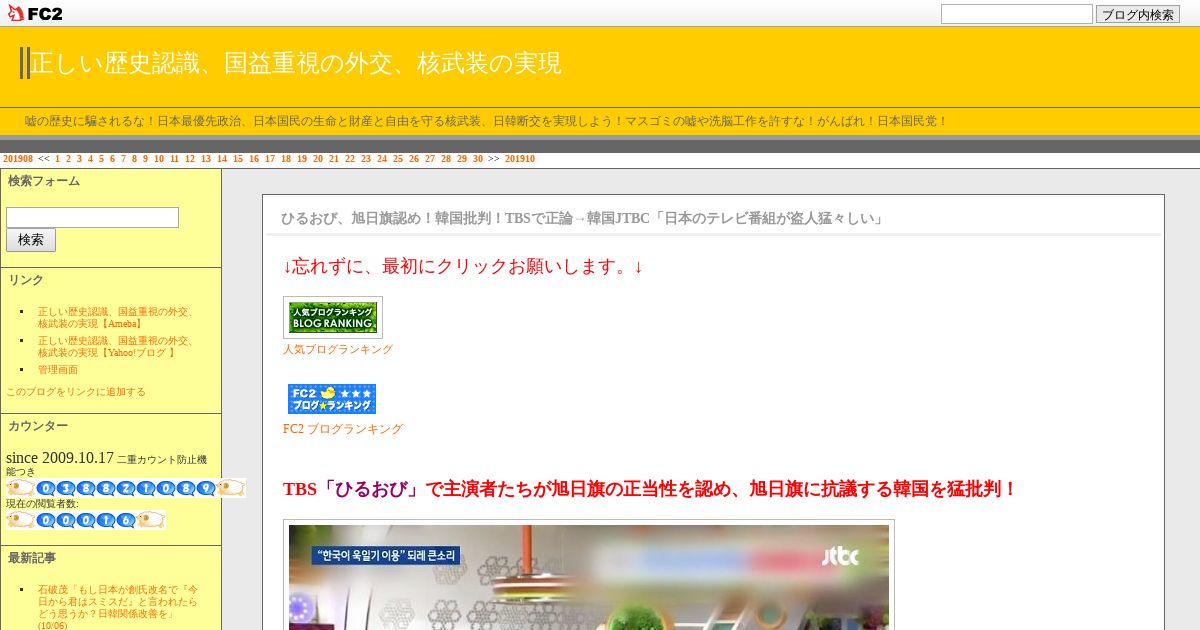Open the blog title 正しい歴史認識 header link
This screenshot has height=630, width=1200.
[x=296, y=63]
